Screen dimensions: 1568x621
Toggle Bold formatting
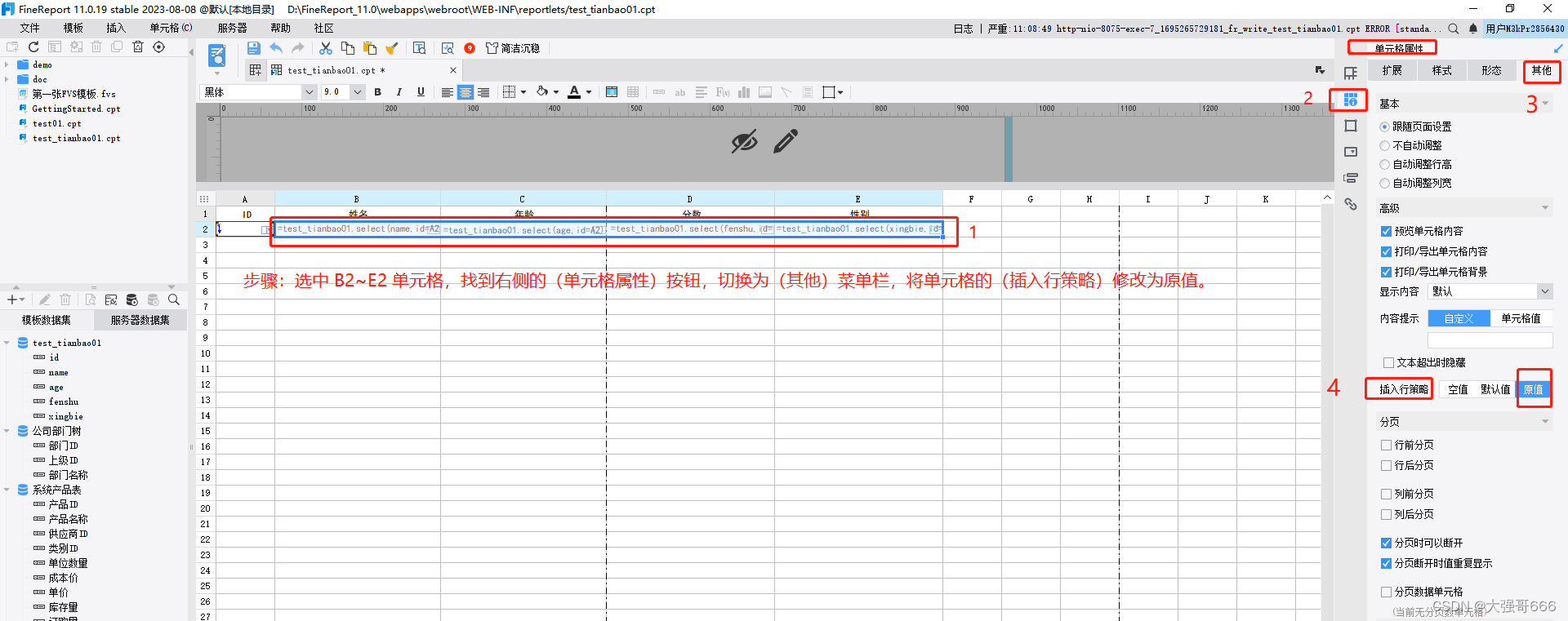(377, 92)
